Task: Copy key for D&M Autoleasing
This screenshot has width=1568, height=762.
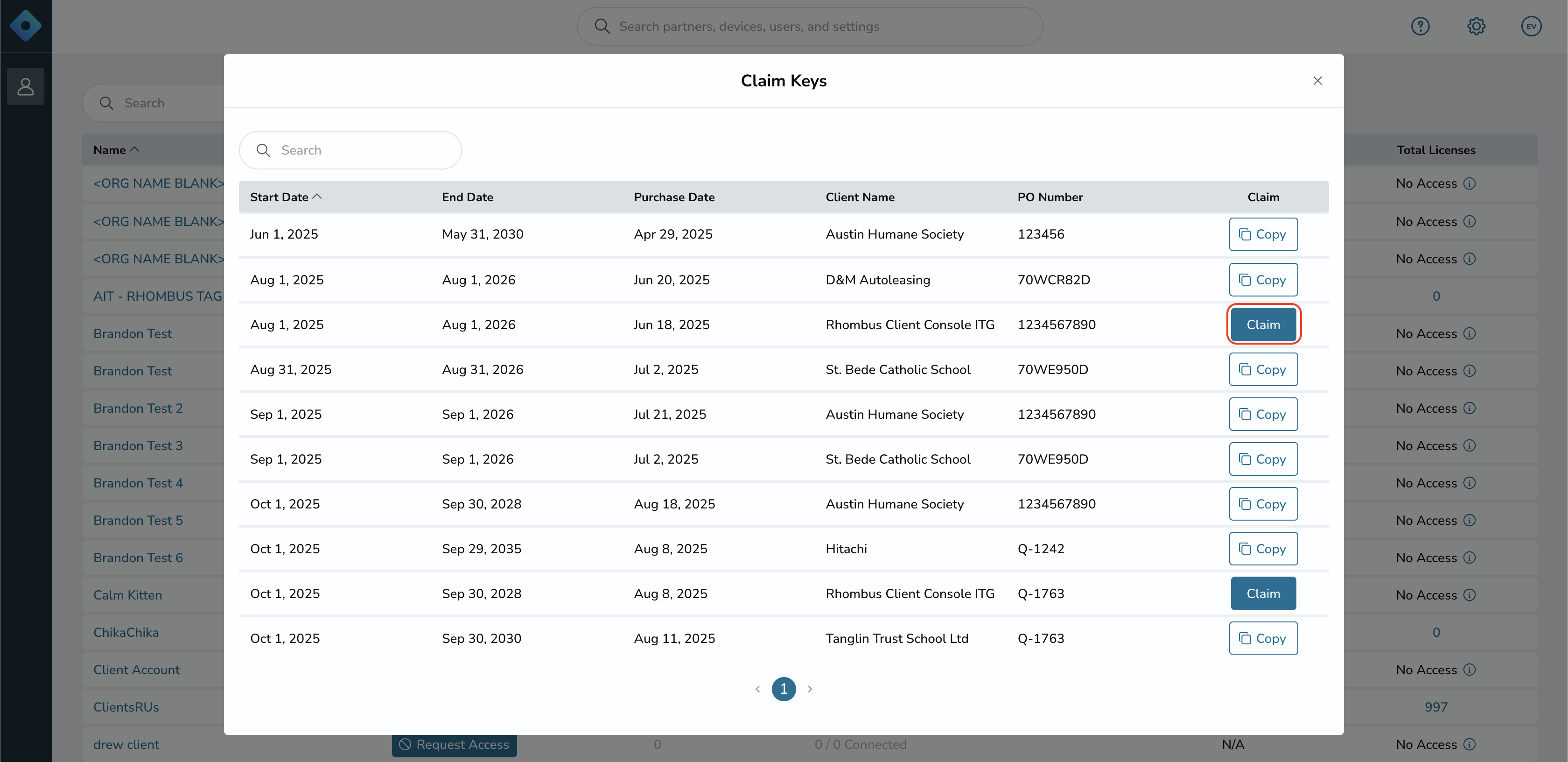Action: pos(1263,280)
